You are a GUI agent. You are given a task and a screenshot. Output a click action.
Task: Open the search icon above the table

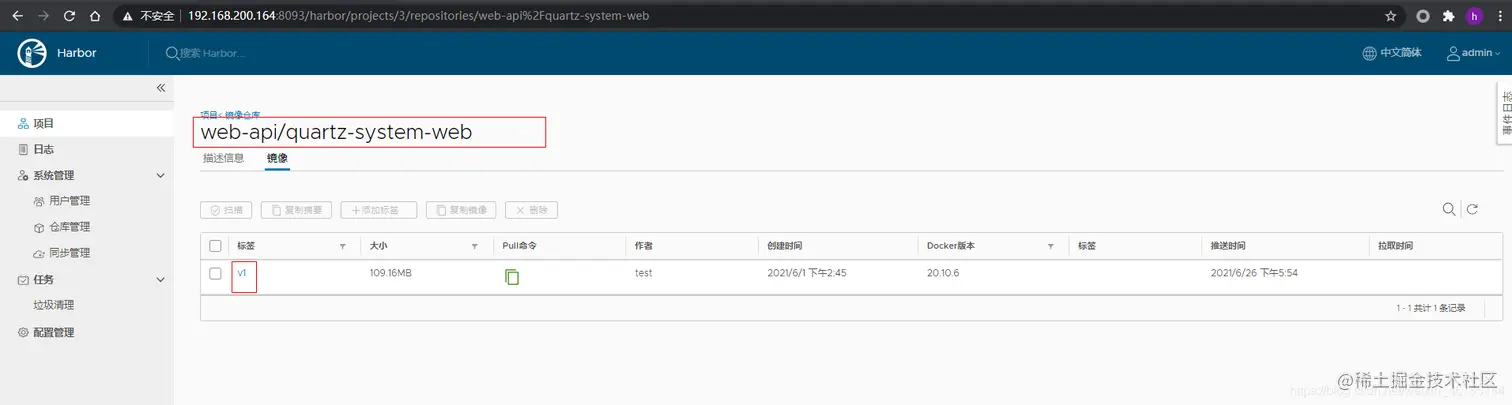coord(1448,209)
